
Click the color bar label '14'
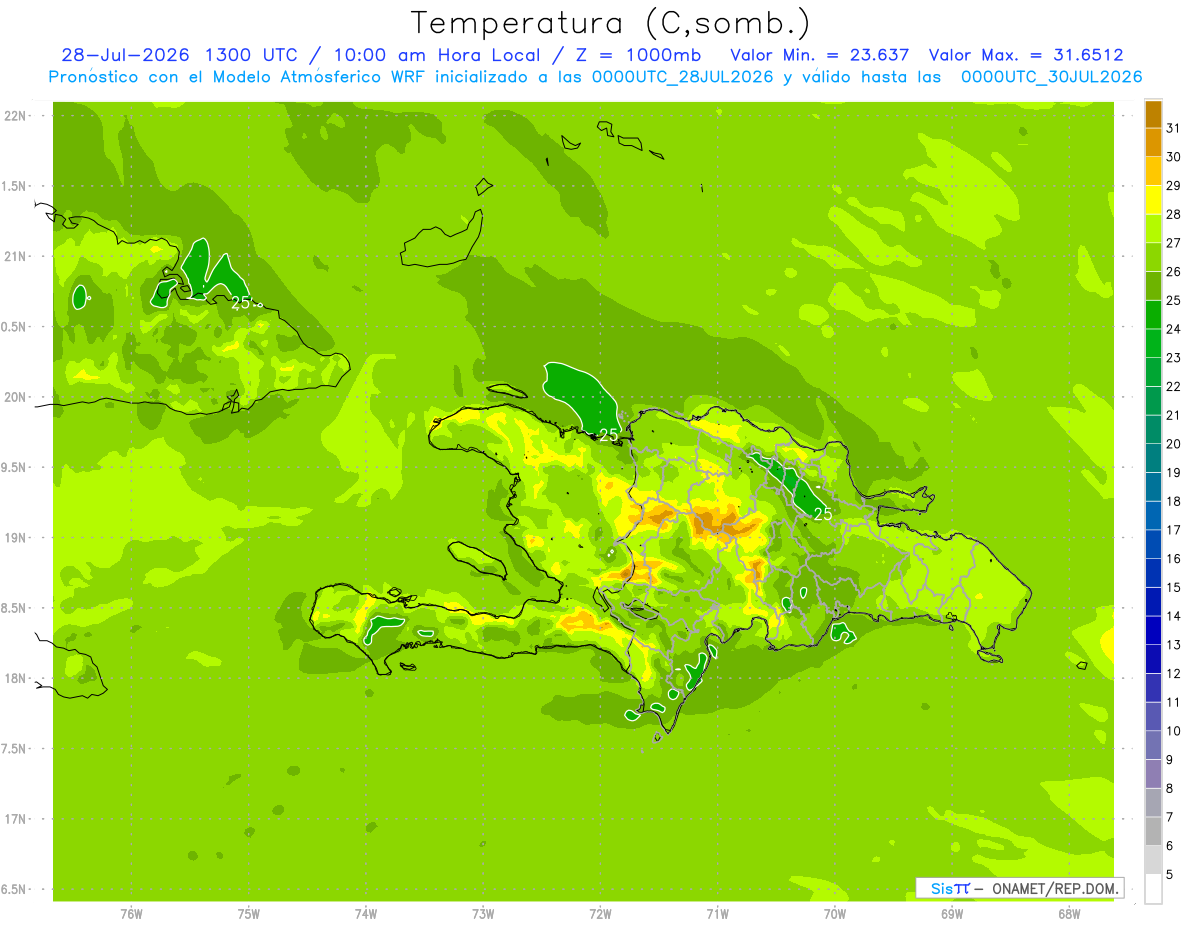1173,615
